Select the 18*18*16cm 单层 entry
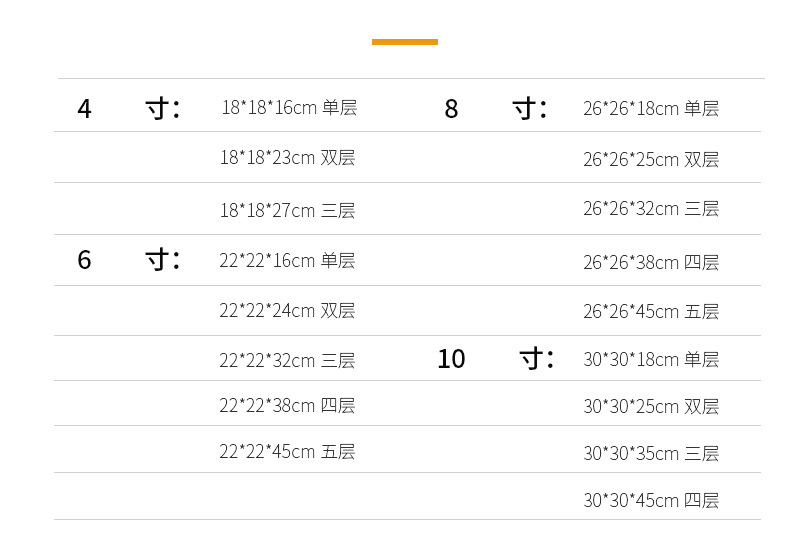 pyautogui.click(x=289, y=108)
